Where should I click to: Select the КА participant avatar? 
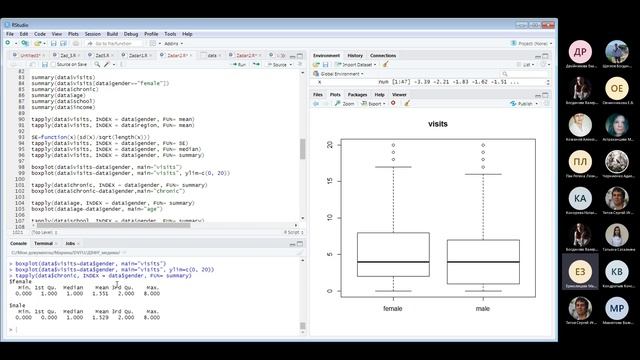[x=580, y=198]
